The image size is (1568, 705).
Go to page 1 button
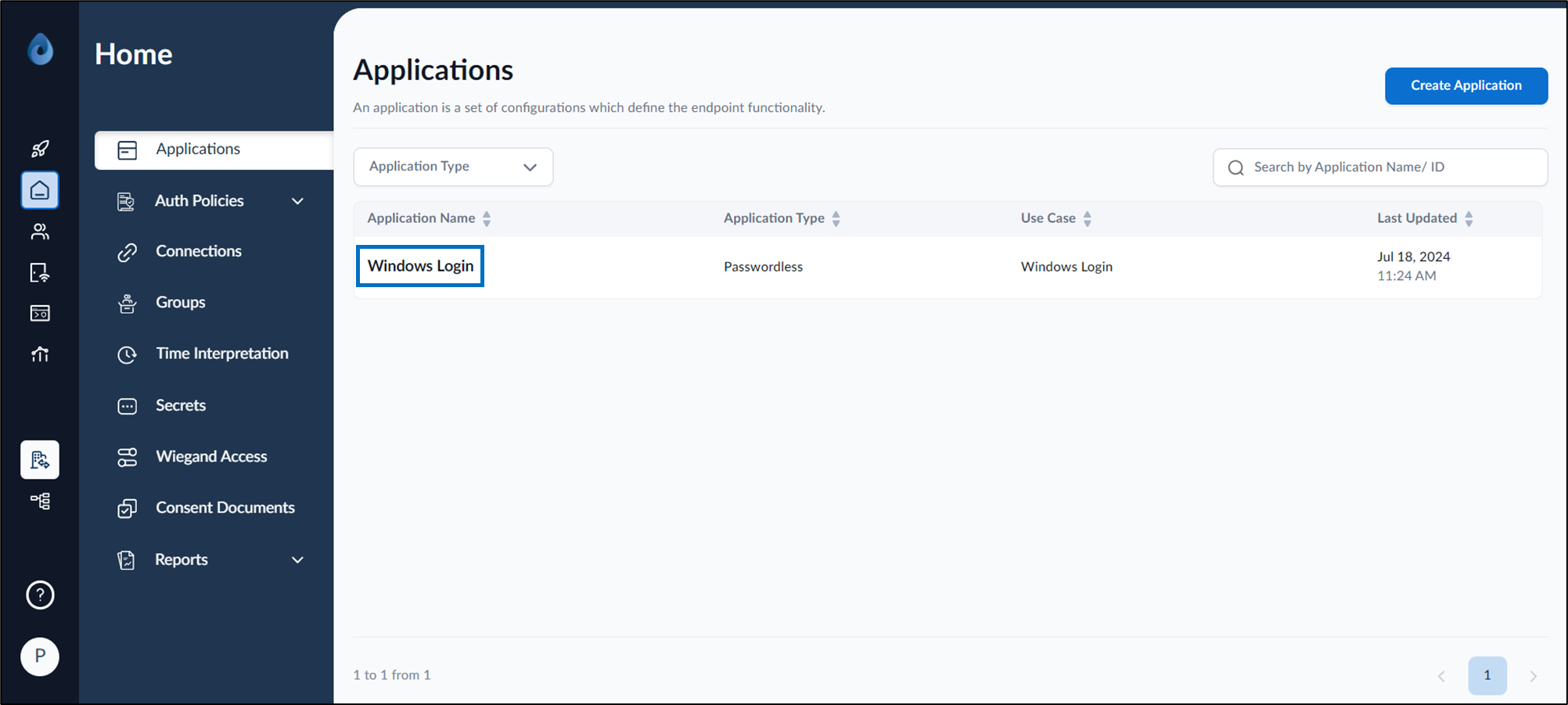[1487, 675]
